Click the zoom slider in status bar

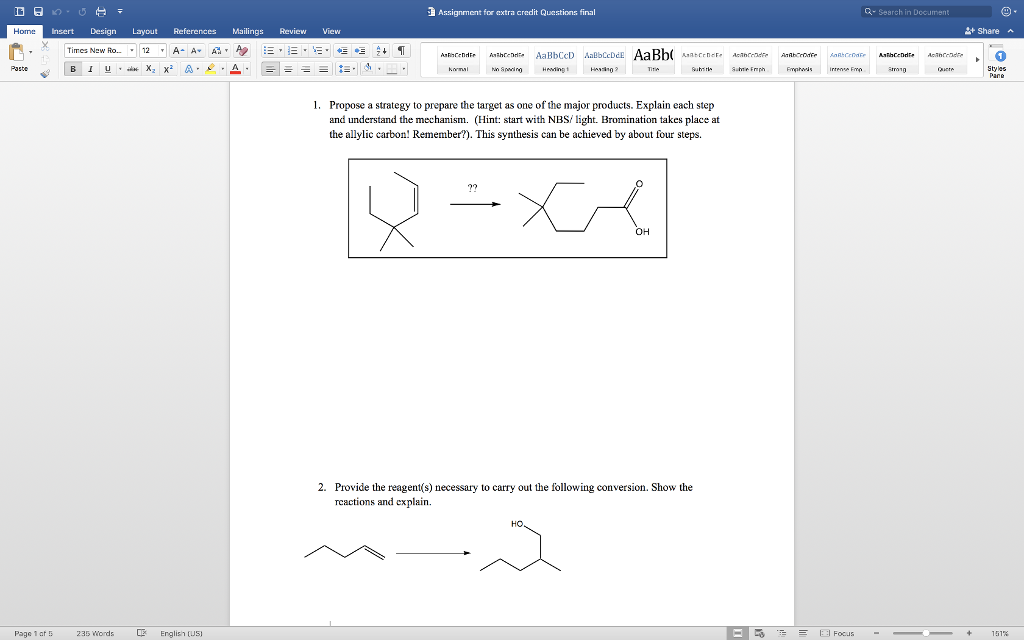click(x=926, y=633)
